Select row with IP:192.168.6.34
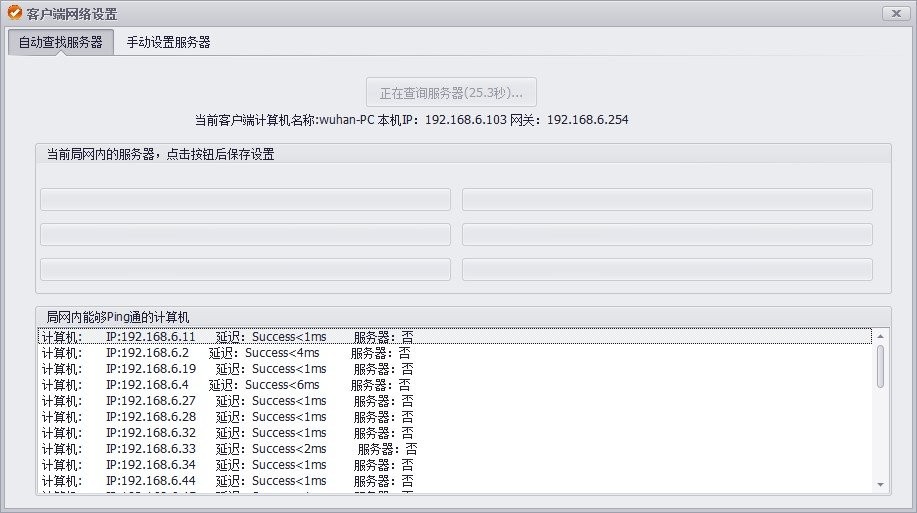 click(455, 464)
